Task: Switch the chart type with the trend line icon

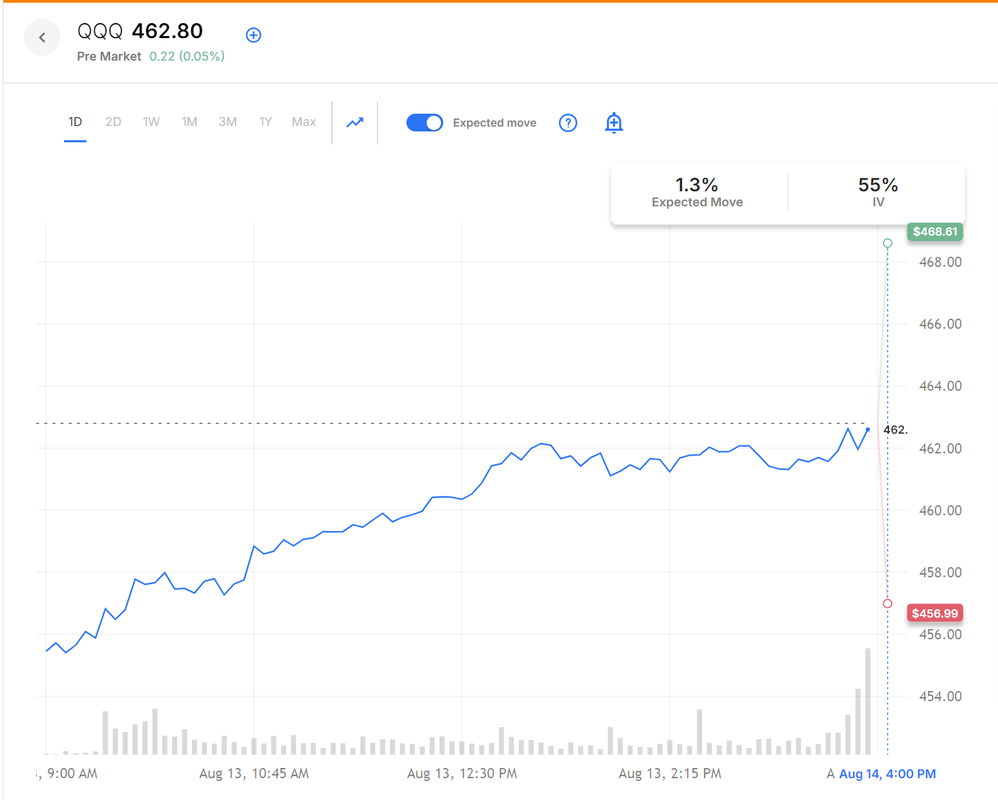Action: click(355, 122)
